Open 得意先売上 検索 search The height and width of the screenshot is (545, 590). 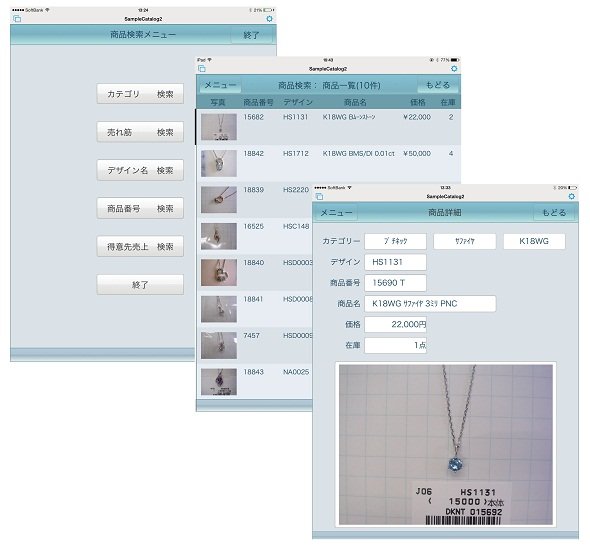pos(140,247)
